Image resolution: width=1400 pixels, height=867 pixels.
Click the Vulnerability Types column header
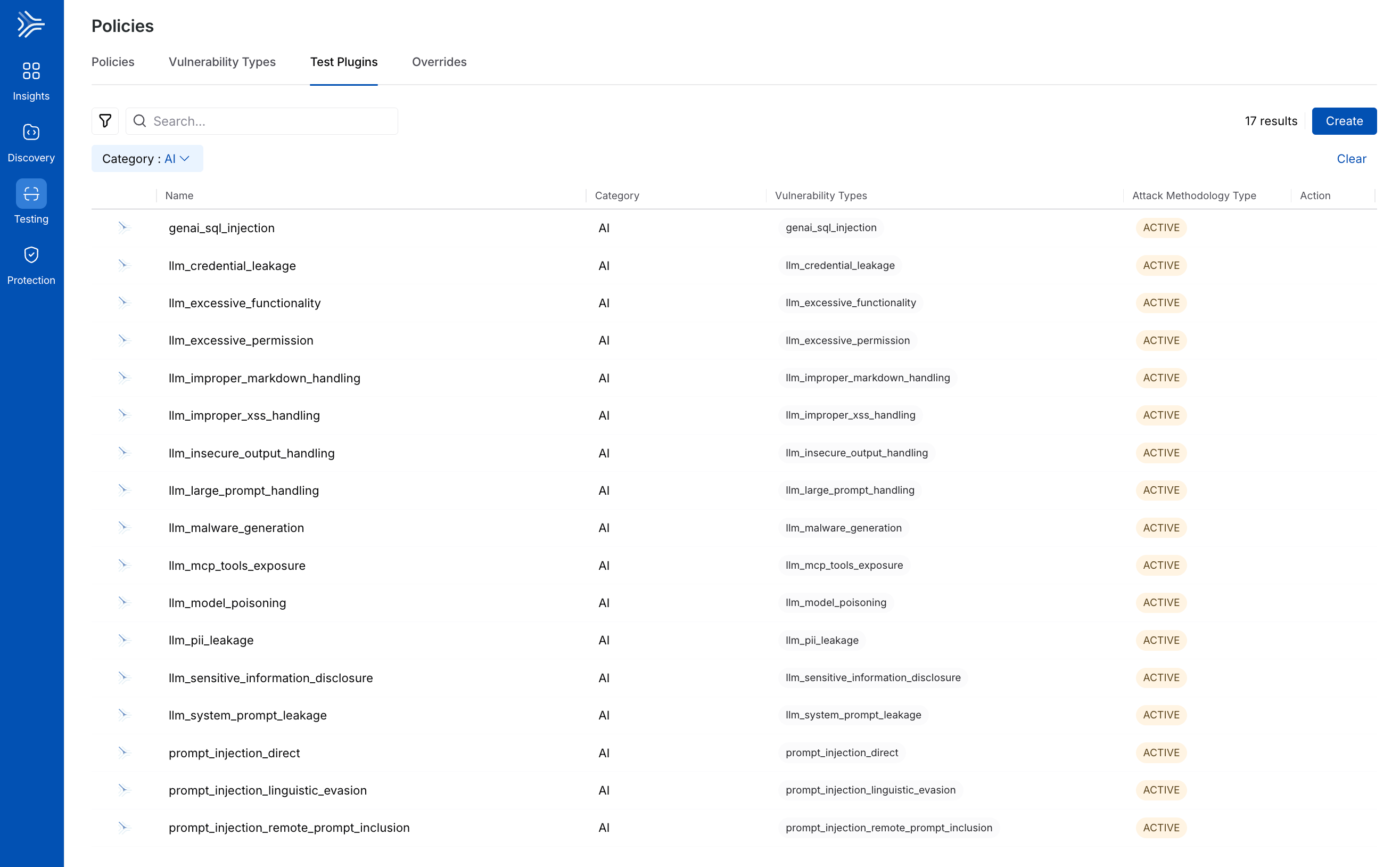821,195
